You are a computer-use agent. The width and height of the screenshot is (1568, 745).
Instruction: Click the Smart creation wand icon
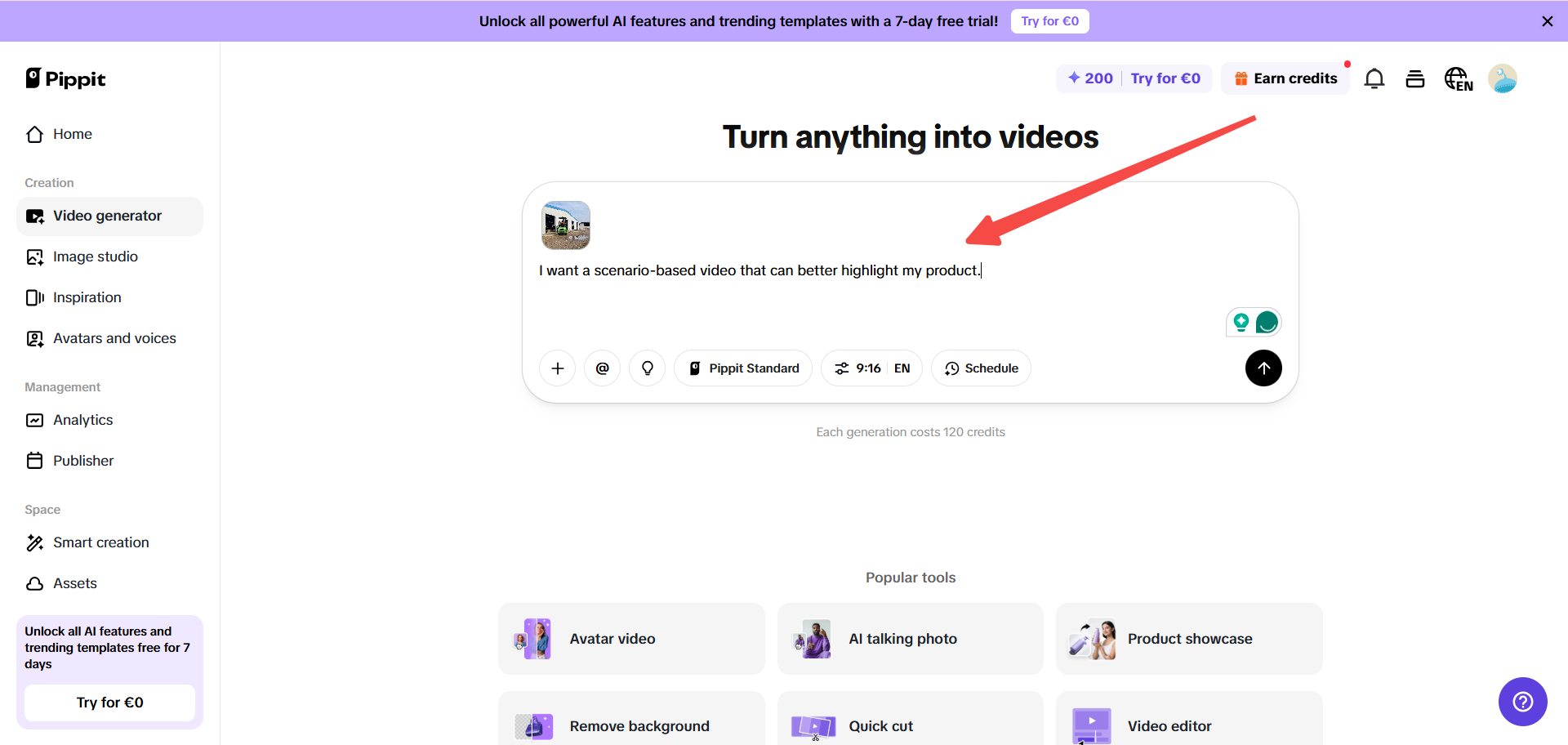pos(34,542)
